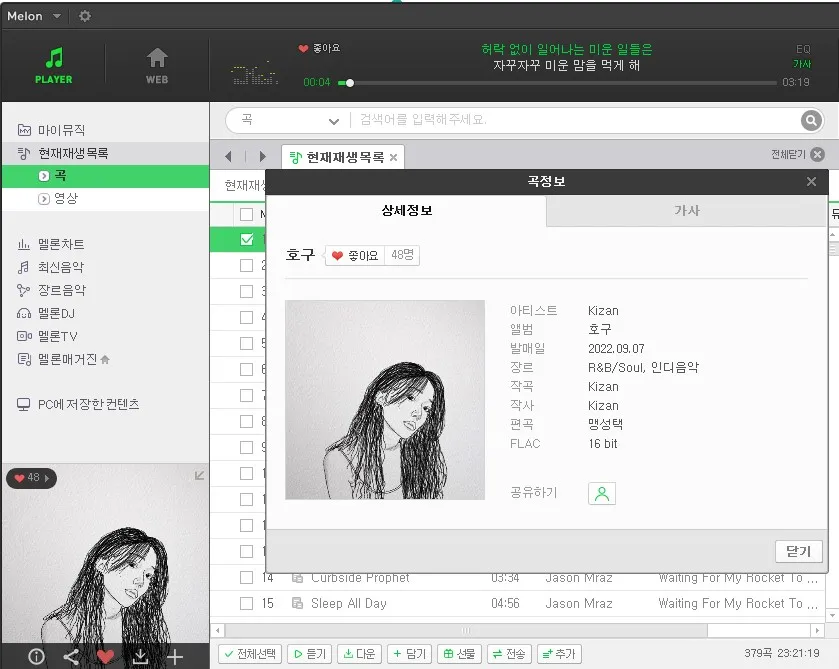This screenshot has width=839, height=669.
Task: Click the download icon under album art
Action: (x=140, y=656)
